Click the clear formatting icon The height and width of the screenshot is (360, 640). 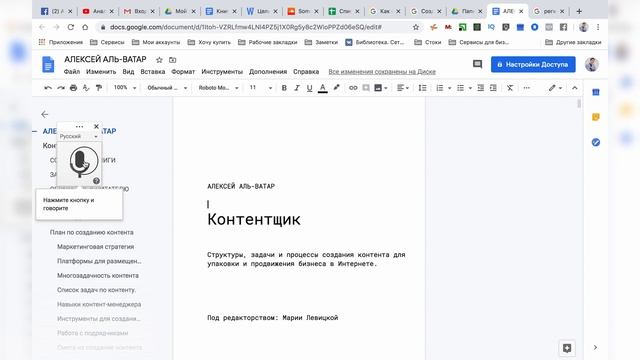pos(510,88)
